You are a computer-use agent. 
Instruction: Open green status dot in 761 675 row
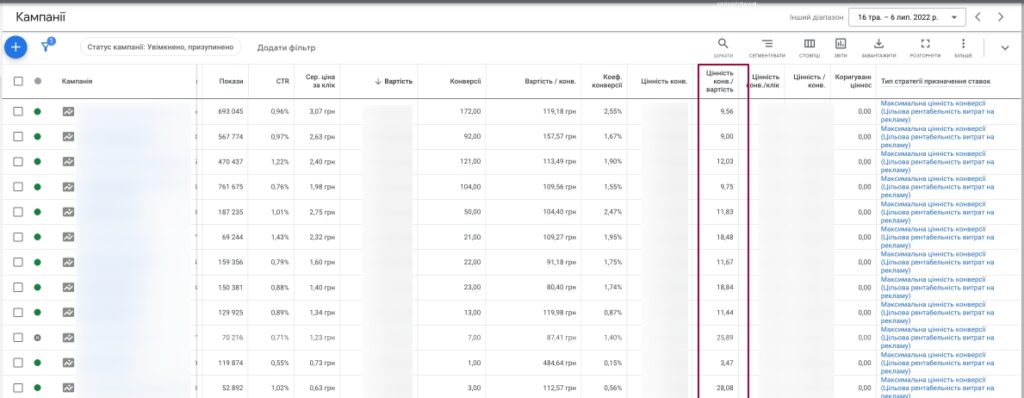tap(37, 187)
